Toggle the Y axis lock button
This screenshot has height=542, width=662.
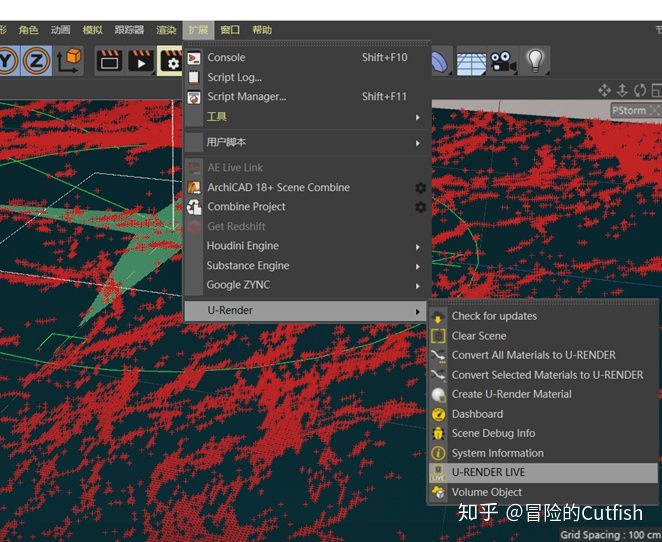point(7,61)
